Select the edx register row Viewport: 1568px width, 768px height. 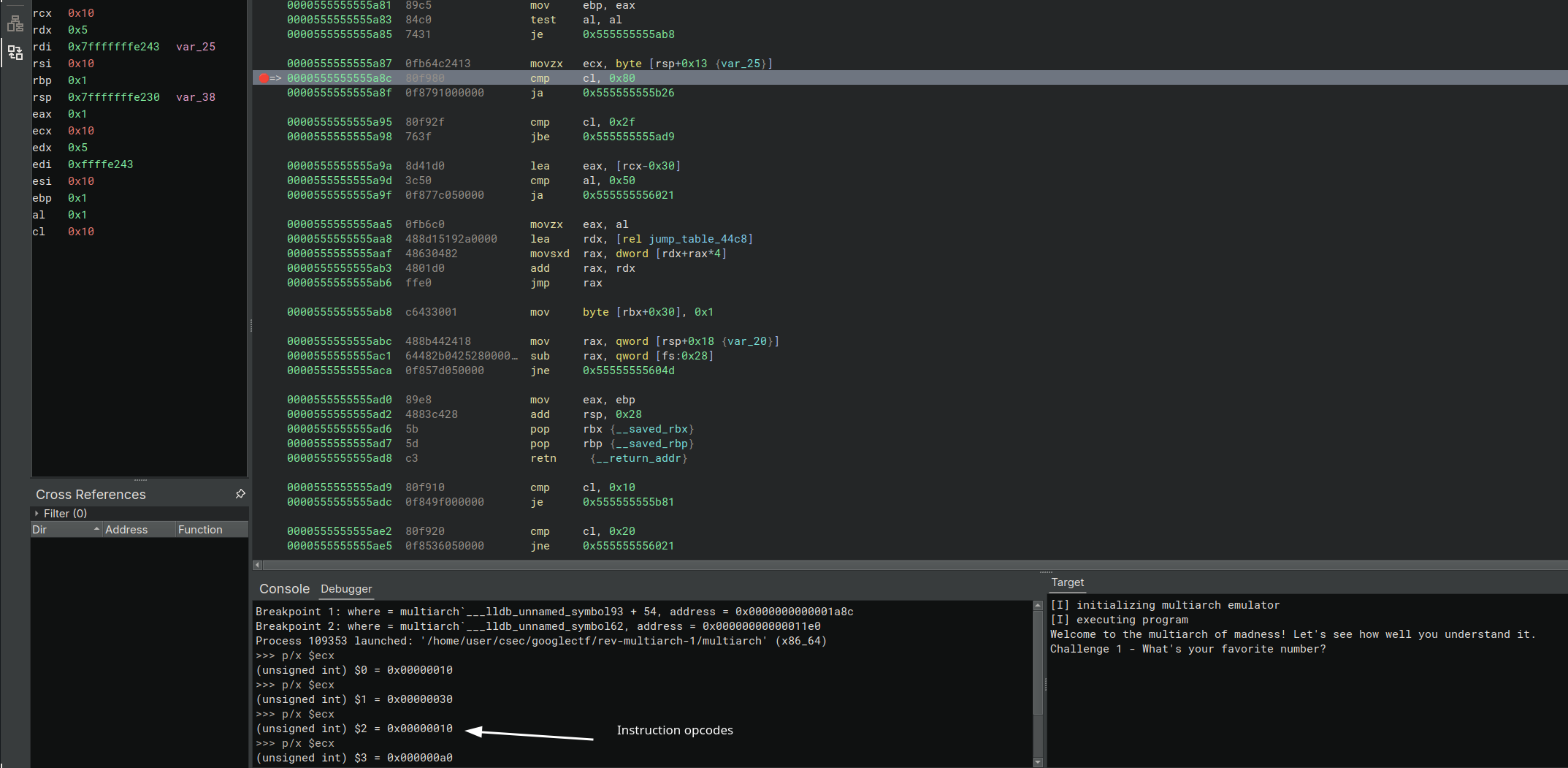coord(139,148)
